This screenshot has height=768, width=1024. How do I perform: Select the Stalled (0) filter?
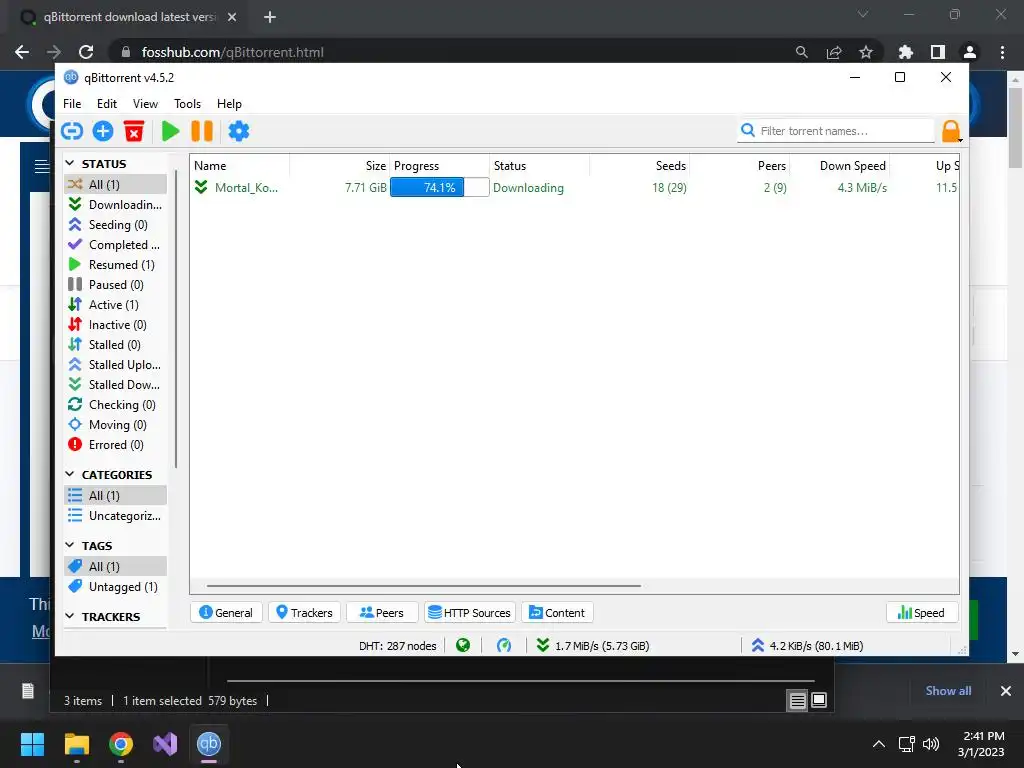point(116,345)
